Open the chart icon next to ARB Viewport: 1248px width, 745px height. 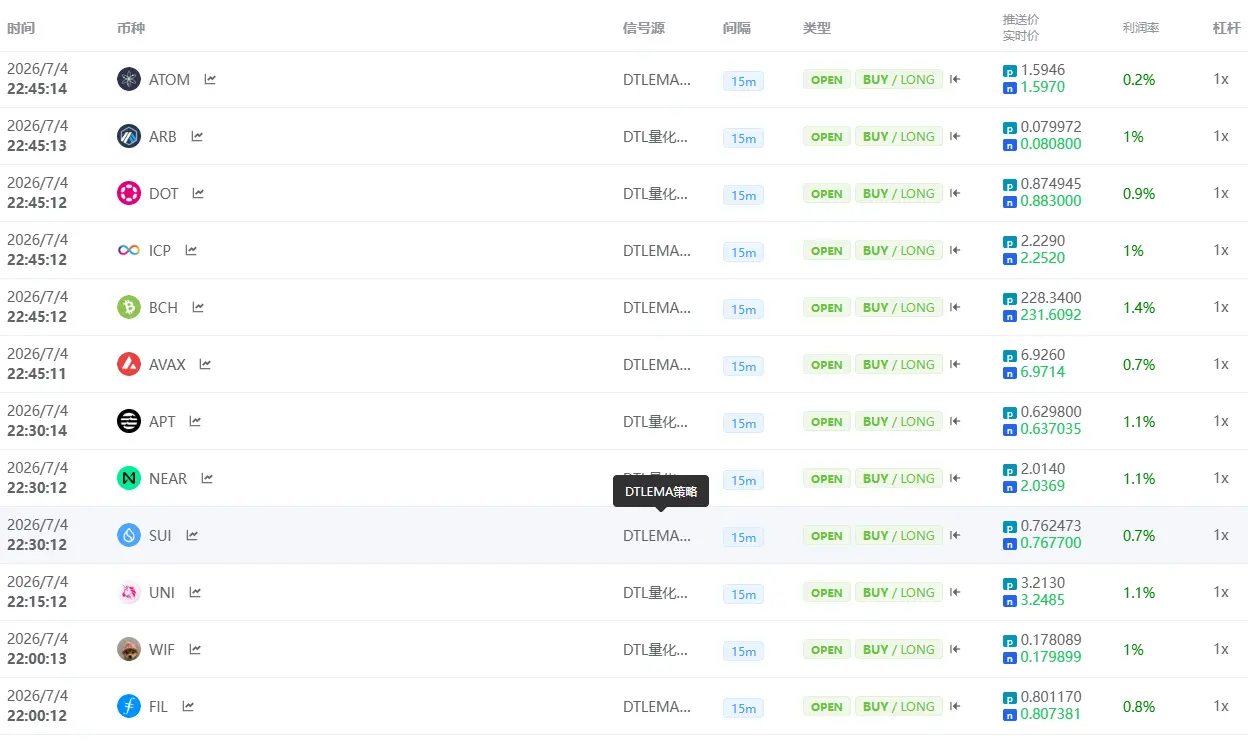point(197,136)
